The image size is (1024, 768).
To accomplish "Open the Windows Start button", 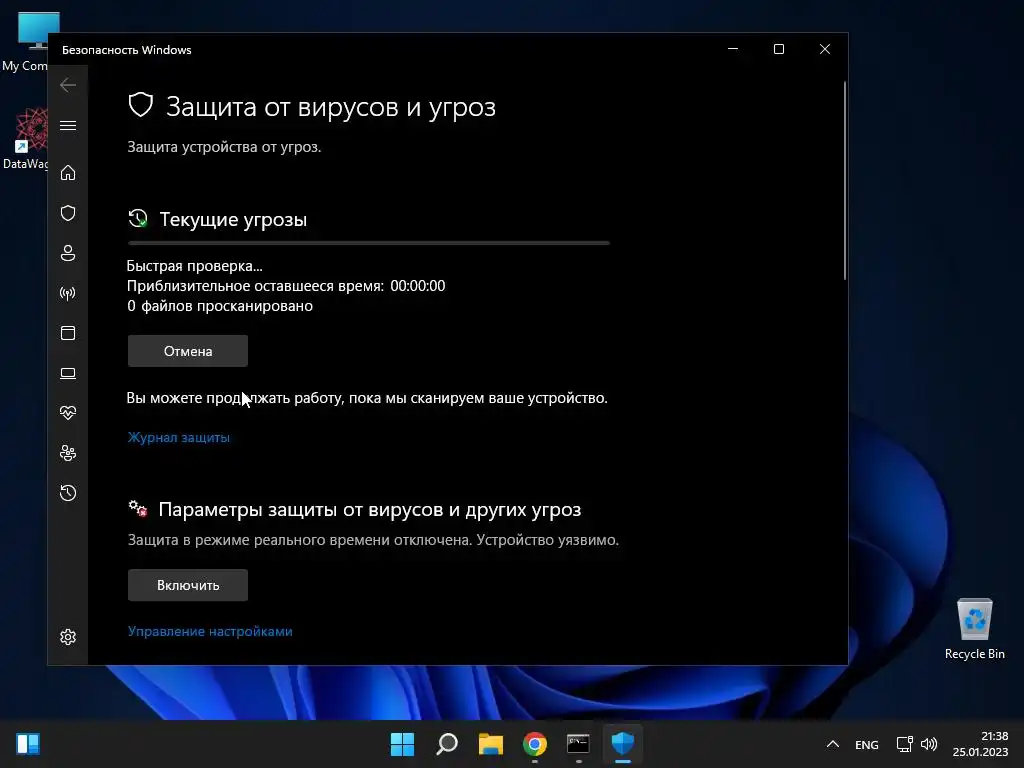I will tap(402, 744).
